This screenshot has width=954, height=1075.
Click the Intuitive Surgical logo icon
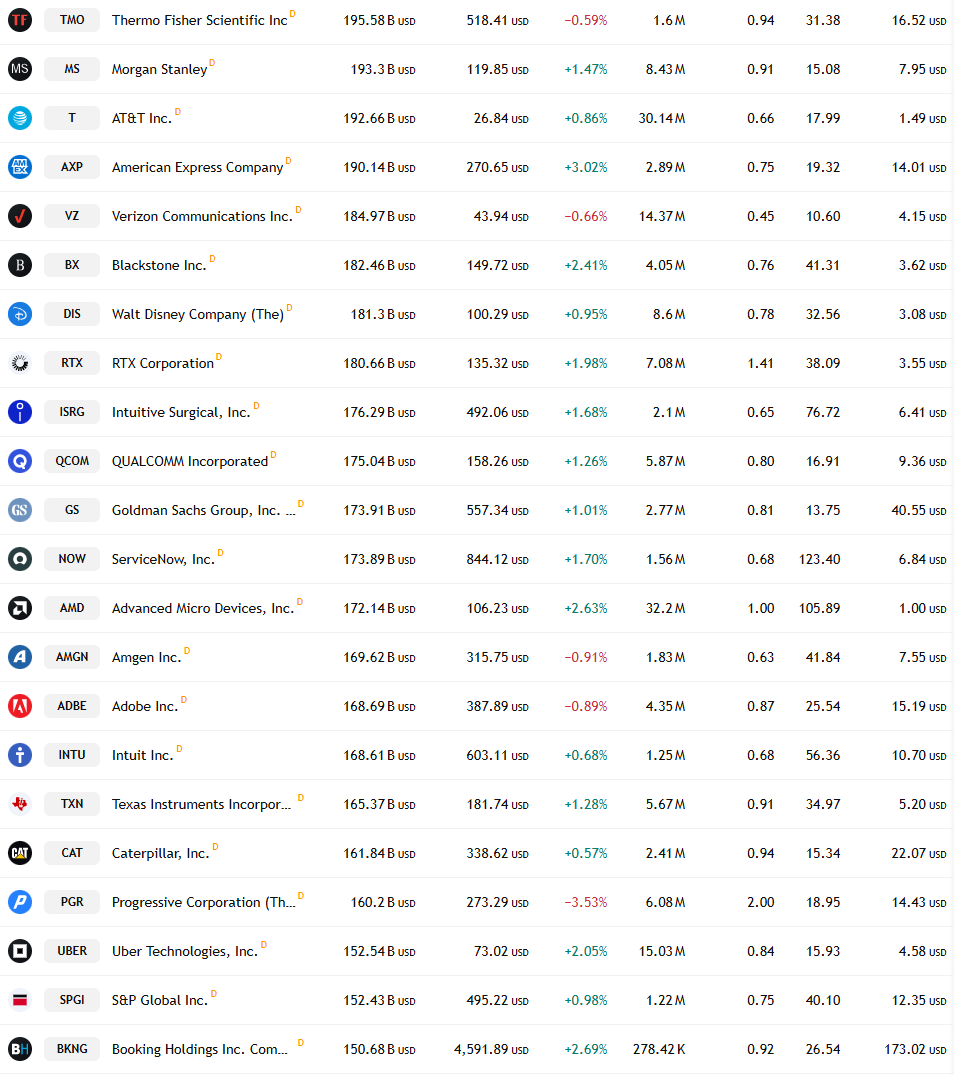tap(20, 412)
